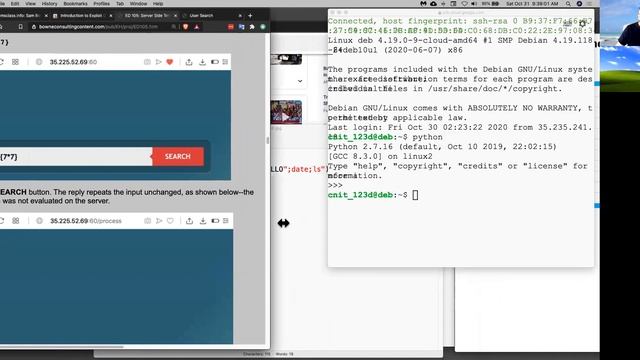Expand the chevron dropdown in the middle window
The height and width of the screenshot is (360, 640).
tap(300, 81)
